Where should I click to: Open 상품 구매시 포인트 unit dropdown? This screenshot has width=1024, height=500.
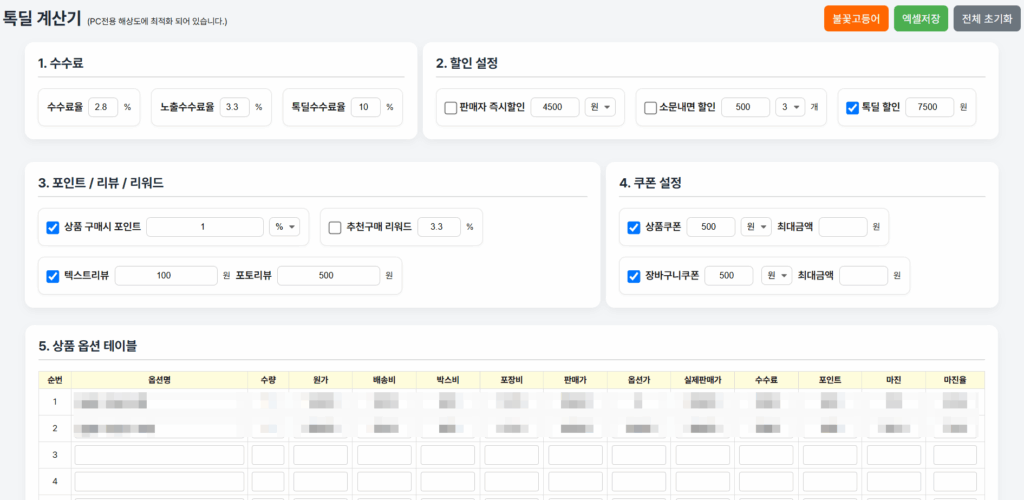285,227
